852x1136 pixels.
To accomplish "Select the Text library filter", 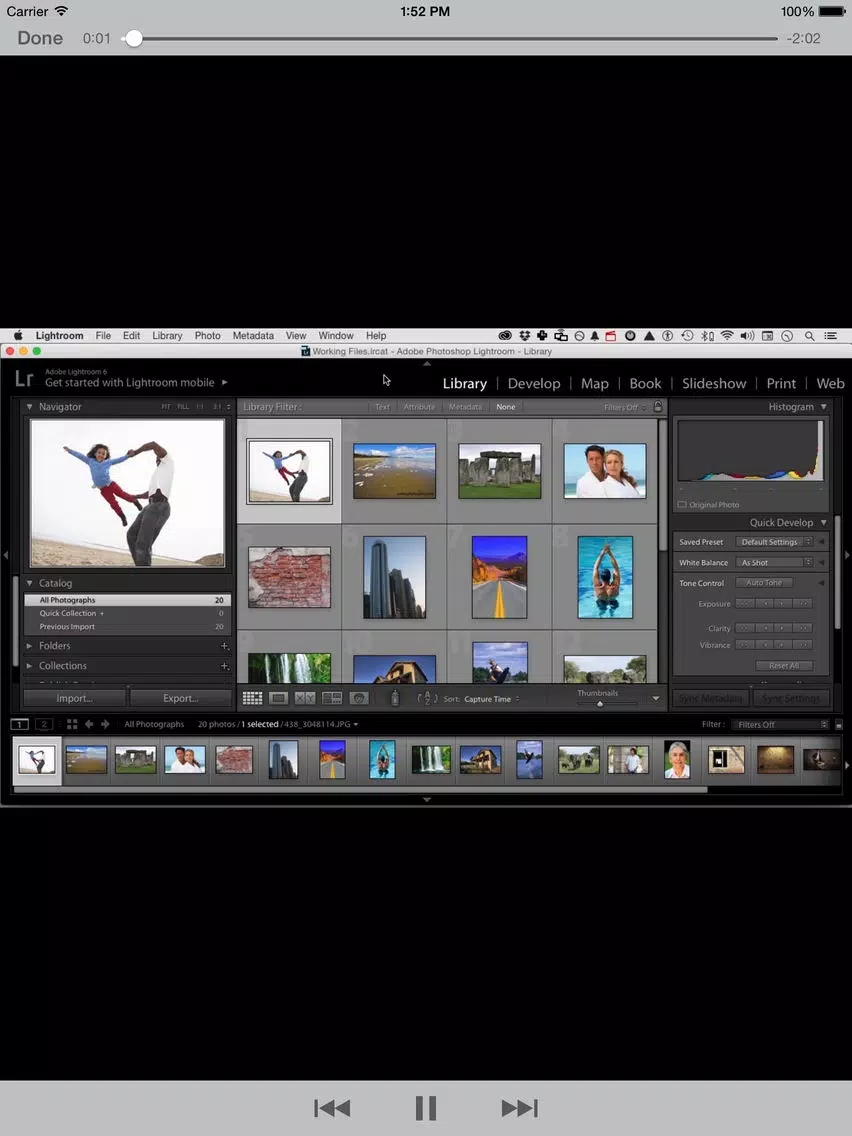I will [383, 407].
